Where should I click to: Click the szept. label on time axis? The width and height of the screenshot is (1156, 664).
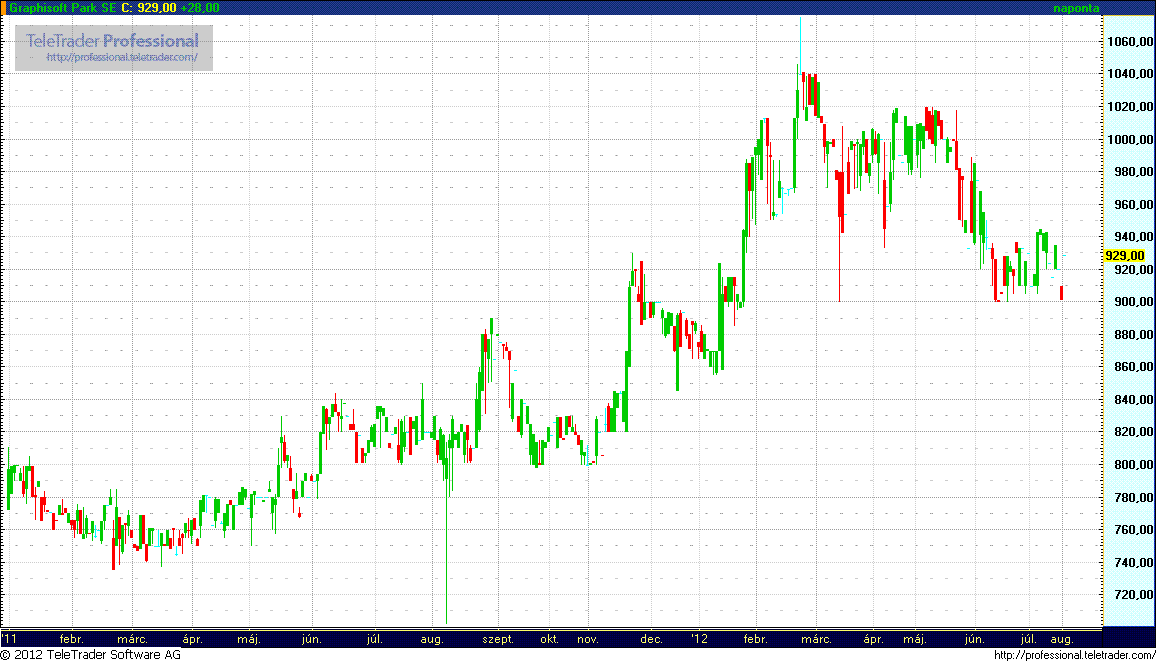tap(498, 640)
